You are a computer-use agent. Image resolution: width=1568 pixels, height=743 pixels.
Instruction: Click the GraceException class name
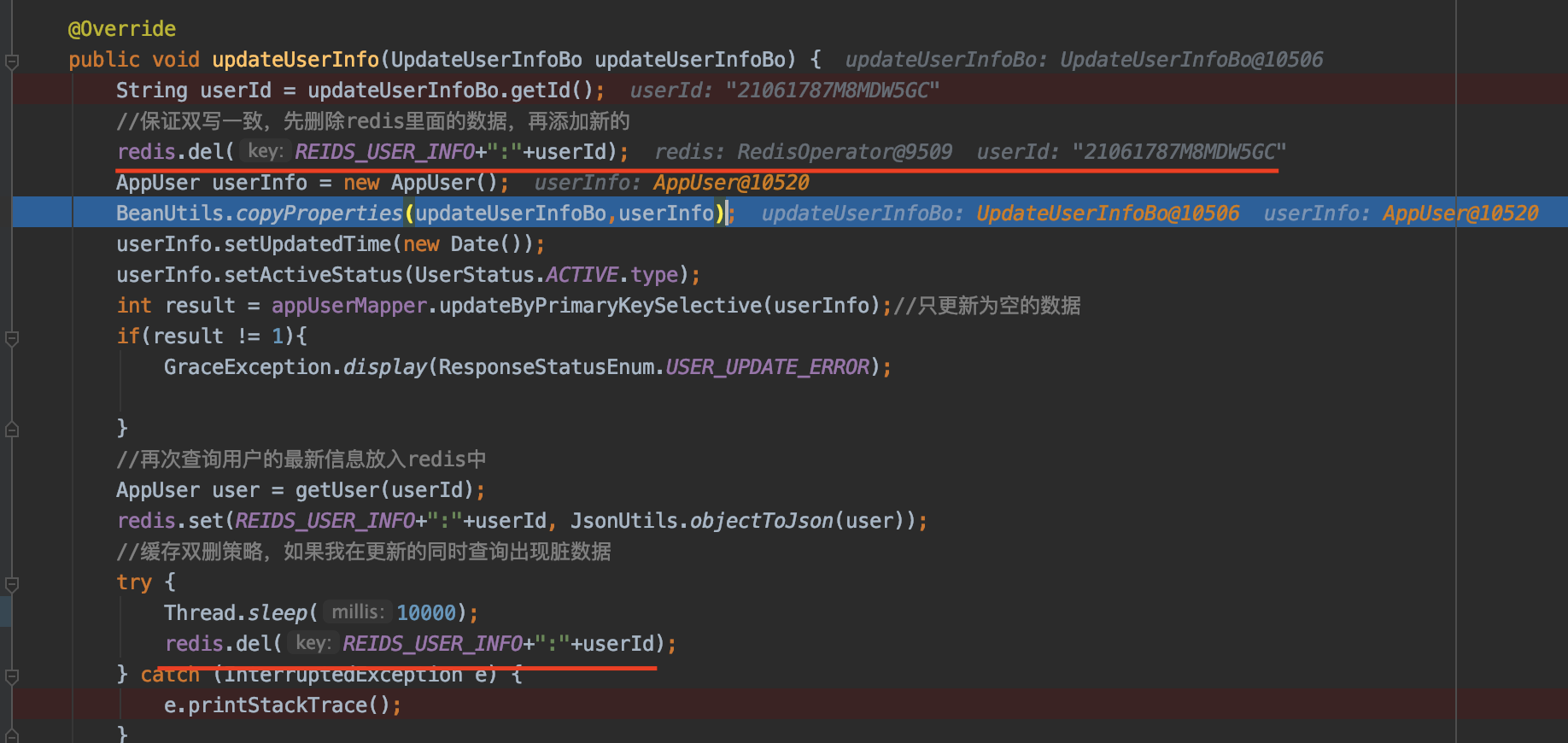pos(248,367)
